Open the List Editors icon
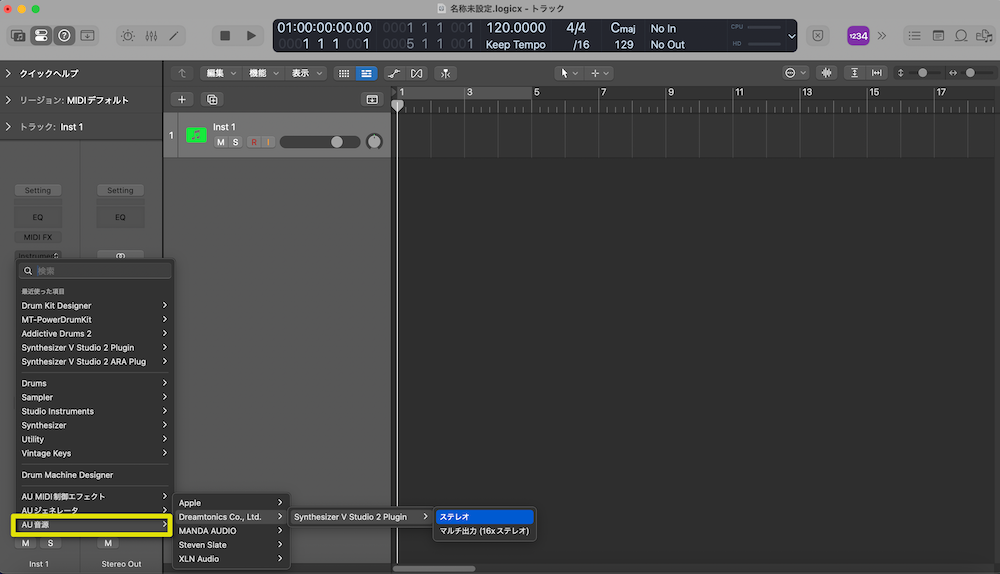 [x=915, y=36]
